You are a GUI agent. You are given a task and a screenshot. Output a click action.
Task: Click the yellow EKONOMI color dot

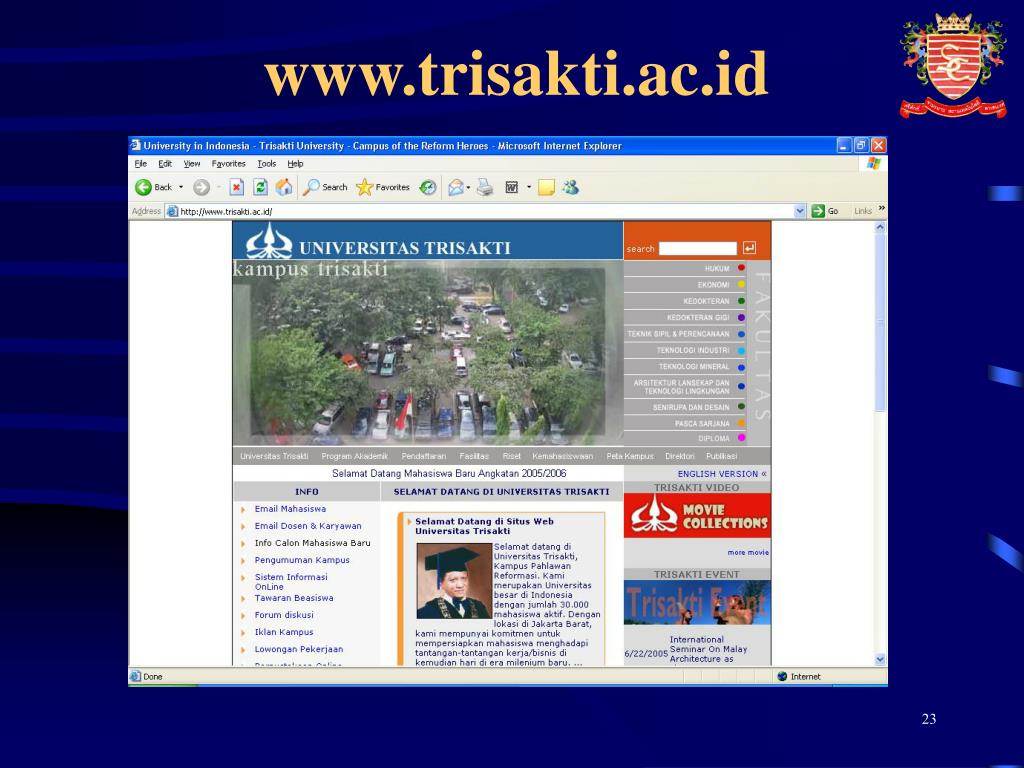pos(741,284)
